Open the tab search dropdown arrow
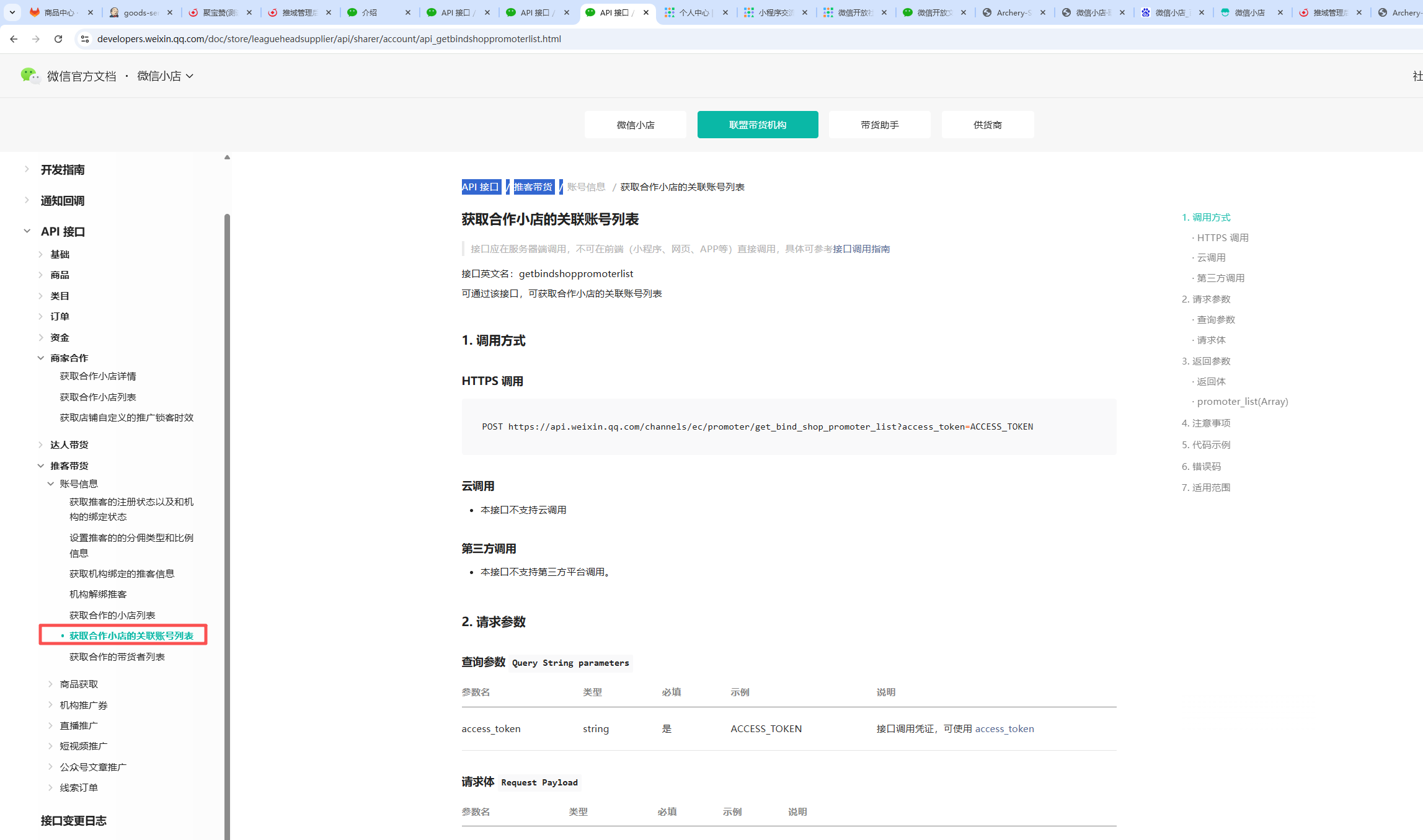This screenshot has height=840, width=1423. tap(12, 12)
